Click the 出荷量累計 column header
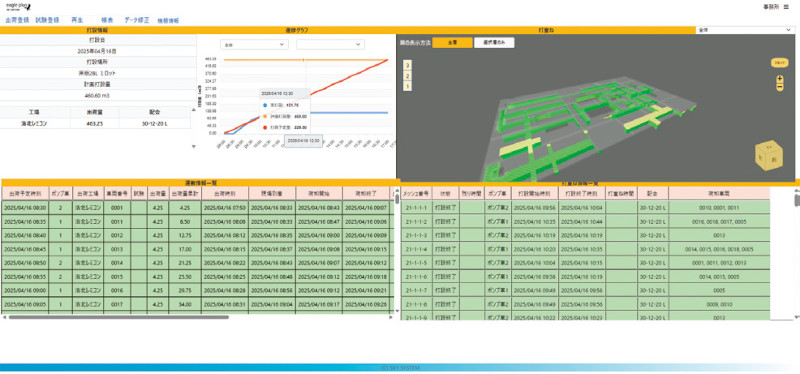Image resolution: width=800 pixels, height=374 pixels. (x=185, y=193)
